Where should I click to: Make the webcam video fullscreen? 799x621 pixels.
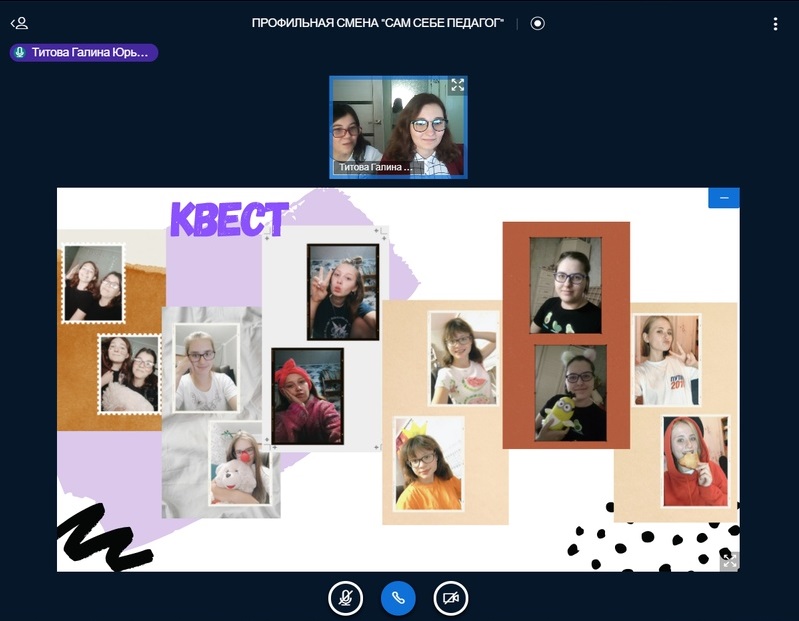[x=457, y=86]
